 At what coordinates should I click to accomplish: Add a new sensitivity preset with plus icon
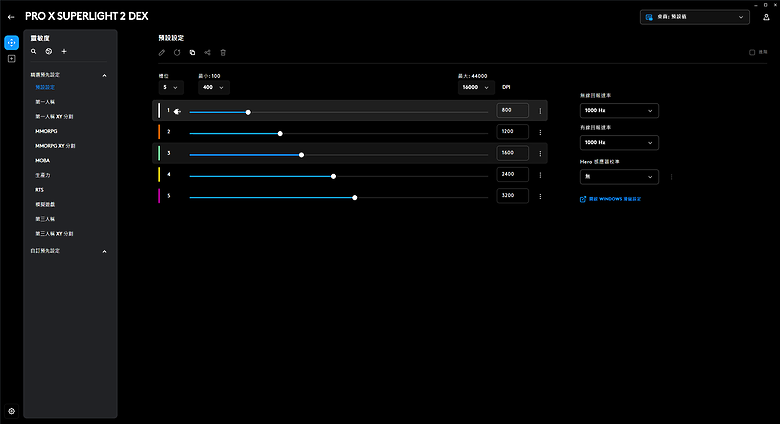click(x=64, y=51)
